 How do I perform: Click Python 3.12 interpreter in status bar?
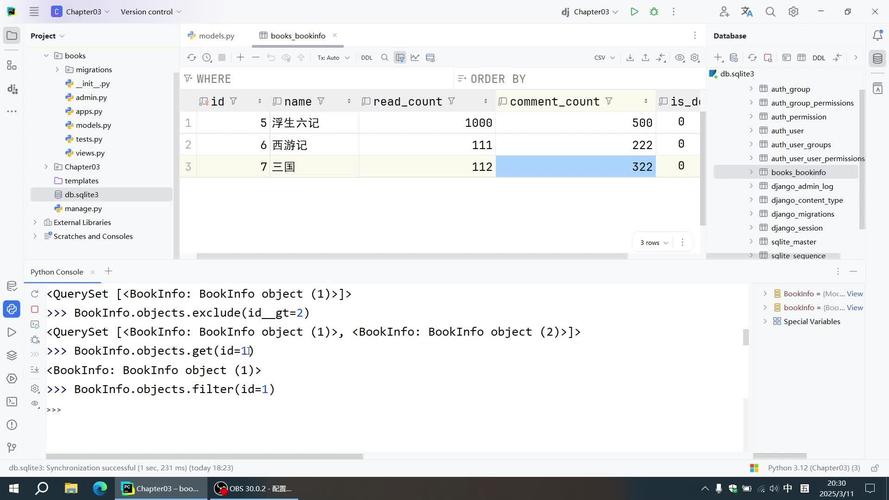click(814, 468)
